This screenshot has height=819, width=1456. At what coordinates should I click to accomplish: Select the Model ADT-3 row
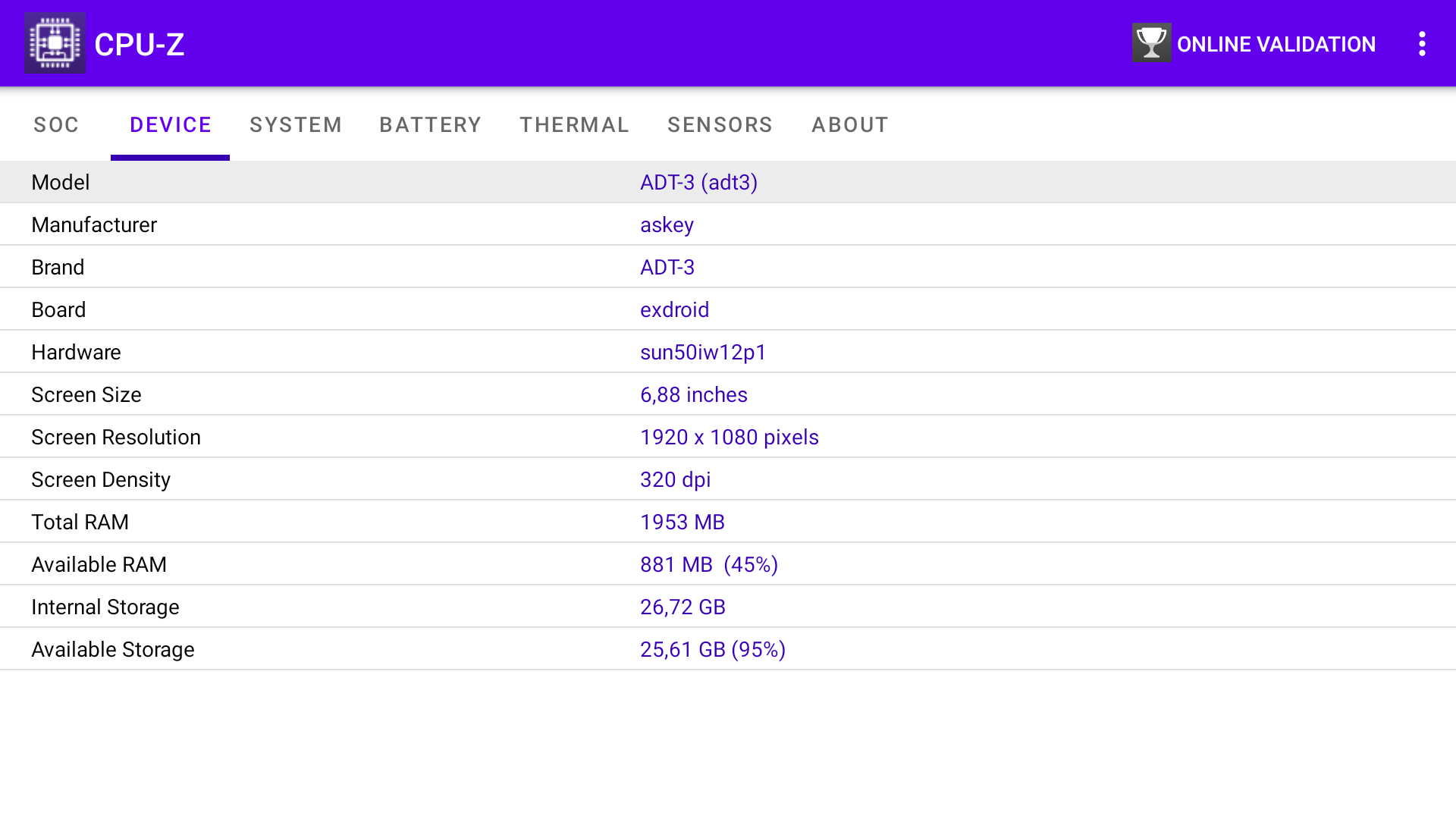point(728,182)
